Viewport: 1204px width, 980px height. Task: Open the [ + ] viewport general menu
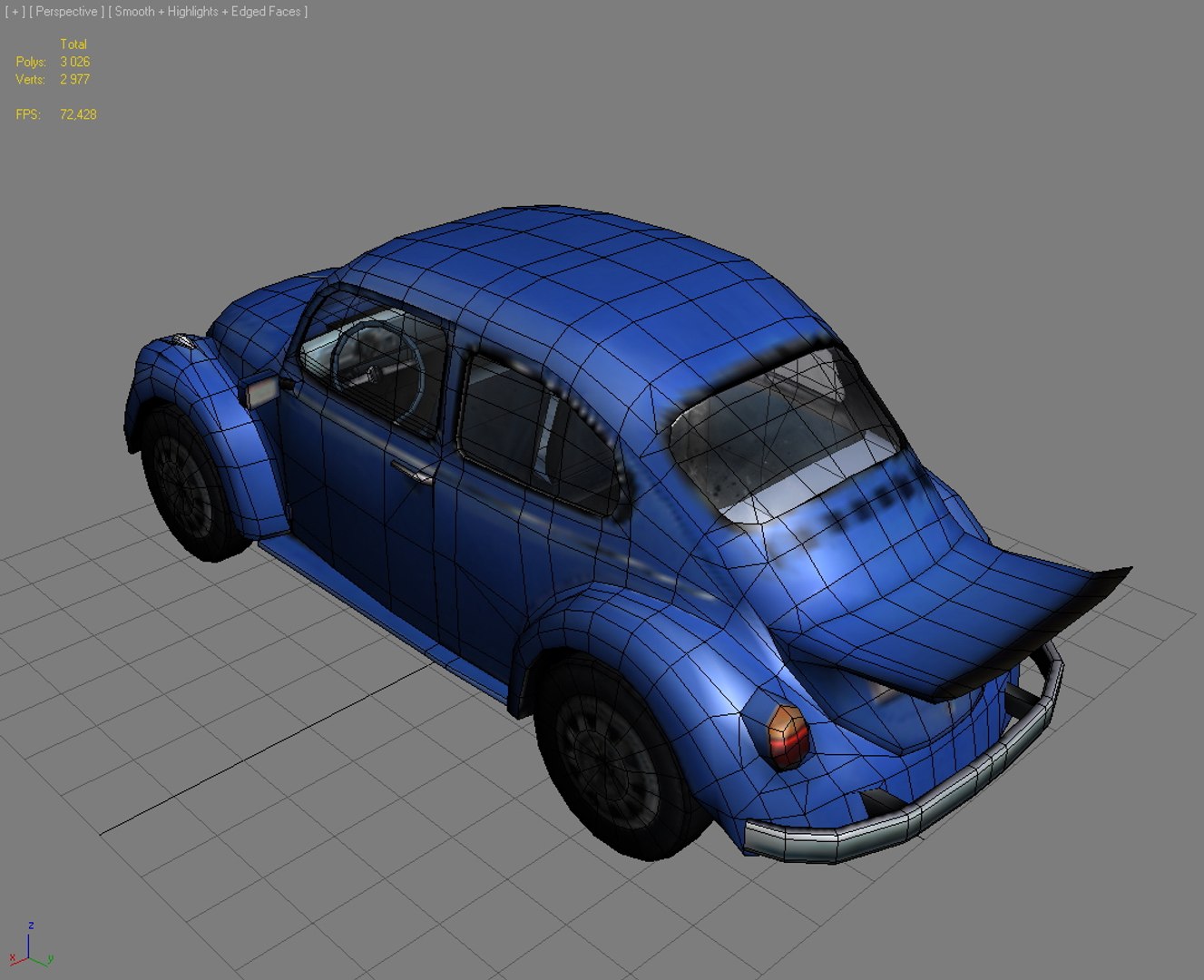pos(15,12)
